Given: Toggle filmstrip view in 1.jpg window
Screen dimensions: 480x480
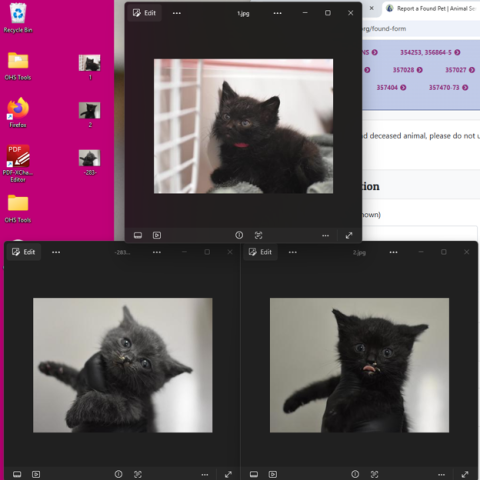Looking at the screenshot, I should (x=138, y=235).
